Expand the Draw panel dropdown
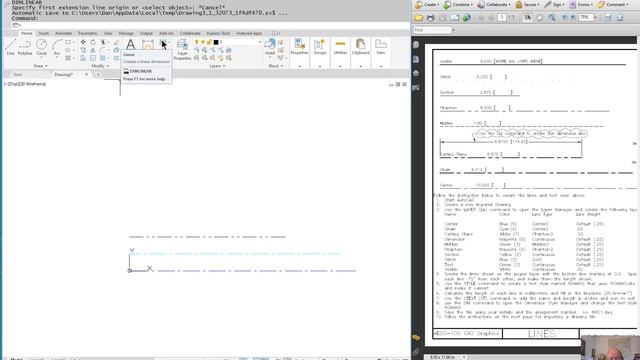The image size is (640, 360). 41,66
